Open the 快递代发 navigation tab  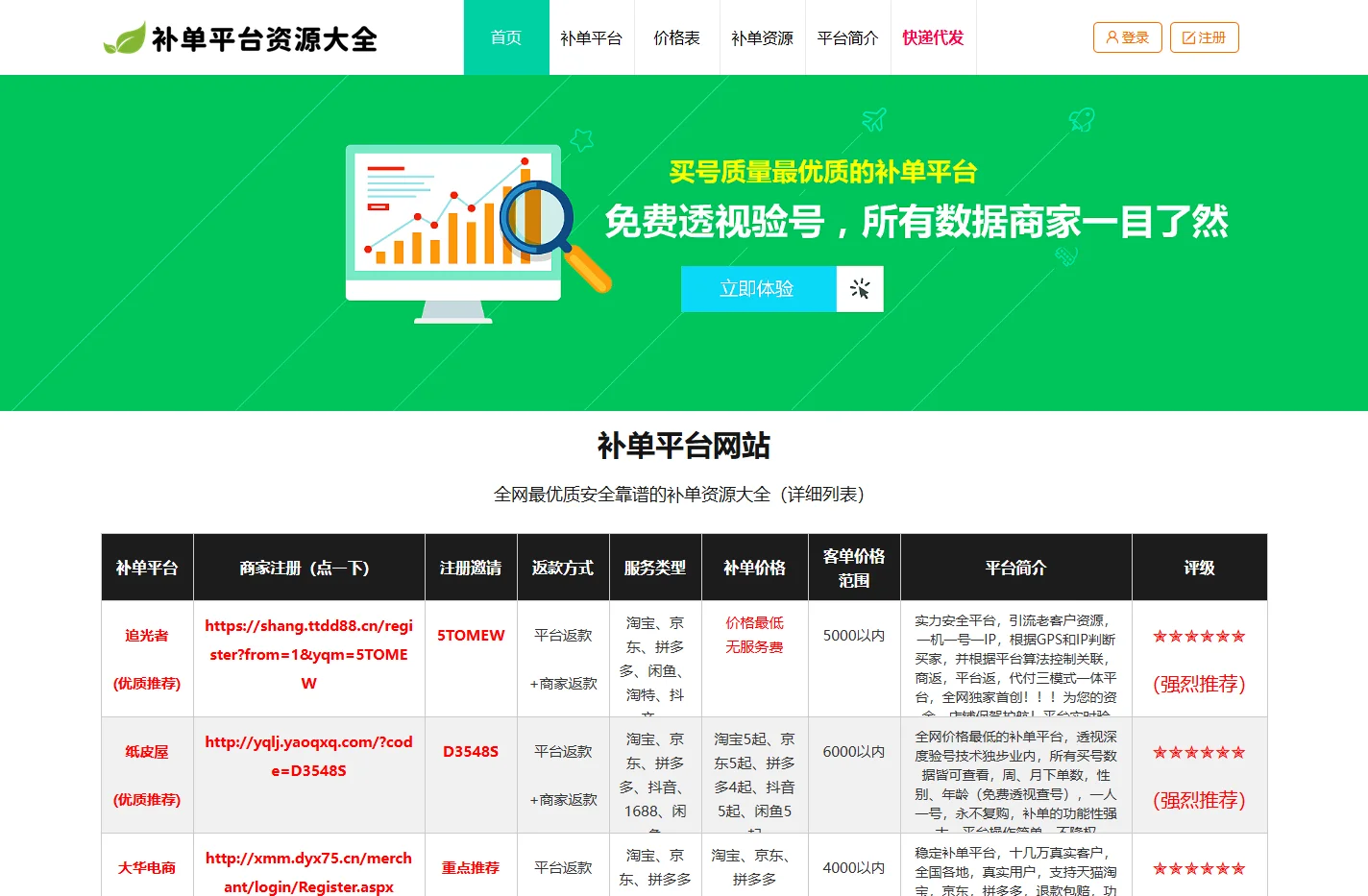(934, 37)
